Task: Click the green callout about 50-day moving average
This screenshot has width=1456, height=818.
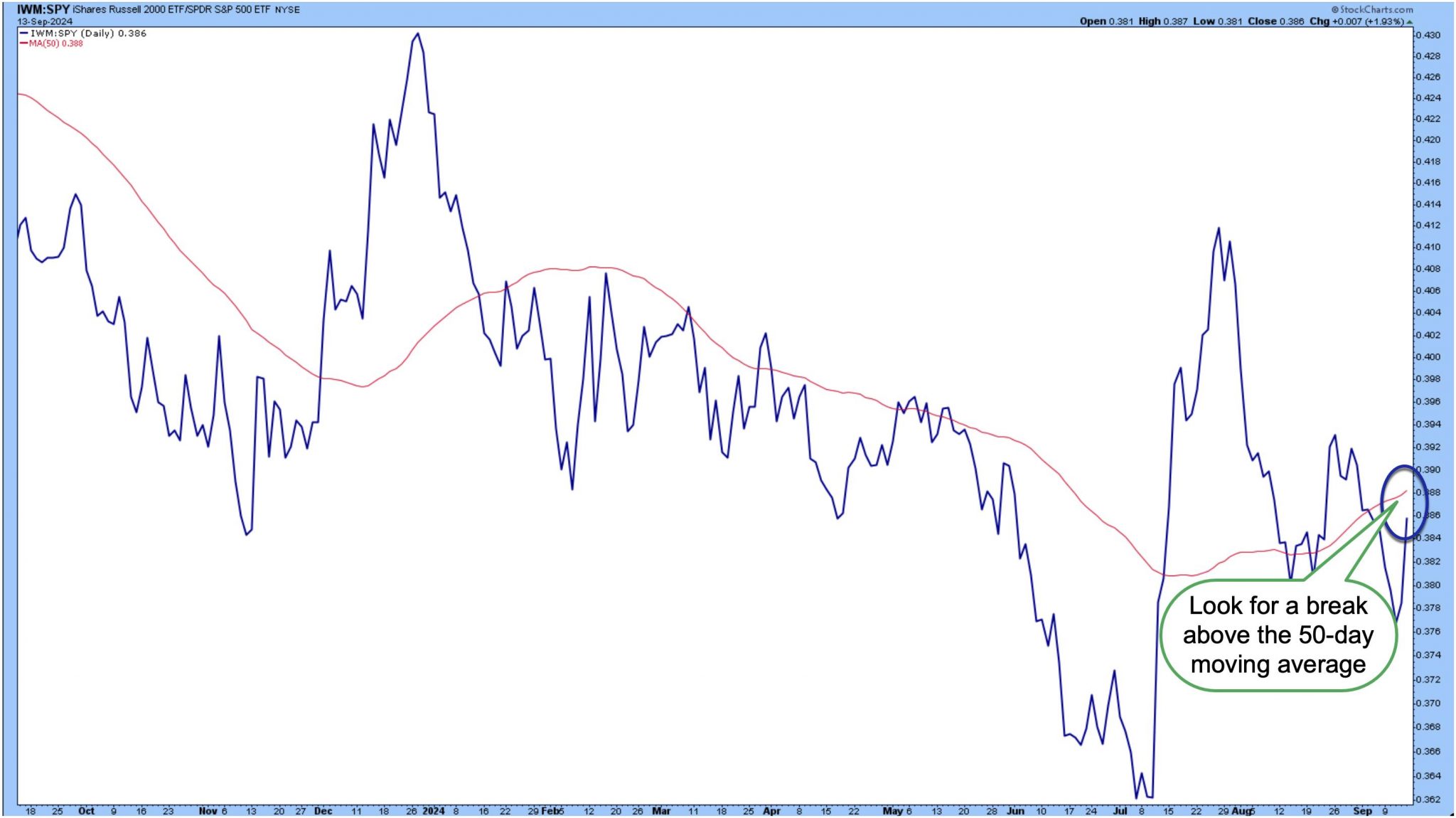Action: click(x=1278, y=634)
